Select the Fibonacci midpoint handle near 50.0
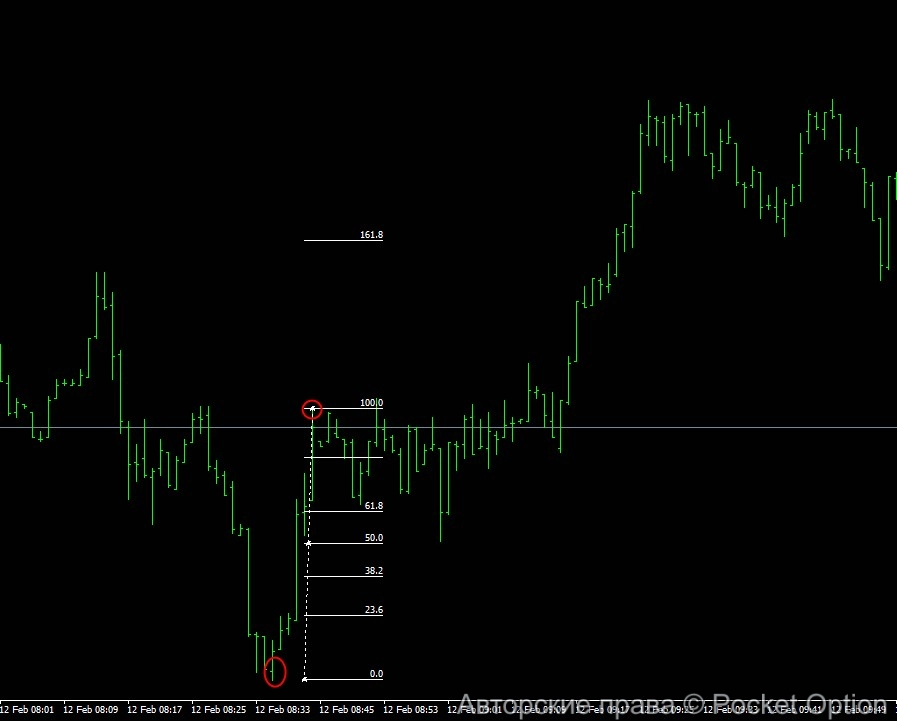This screenshot has height=721, width=897. click(x=308, y=544)
